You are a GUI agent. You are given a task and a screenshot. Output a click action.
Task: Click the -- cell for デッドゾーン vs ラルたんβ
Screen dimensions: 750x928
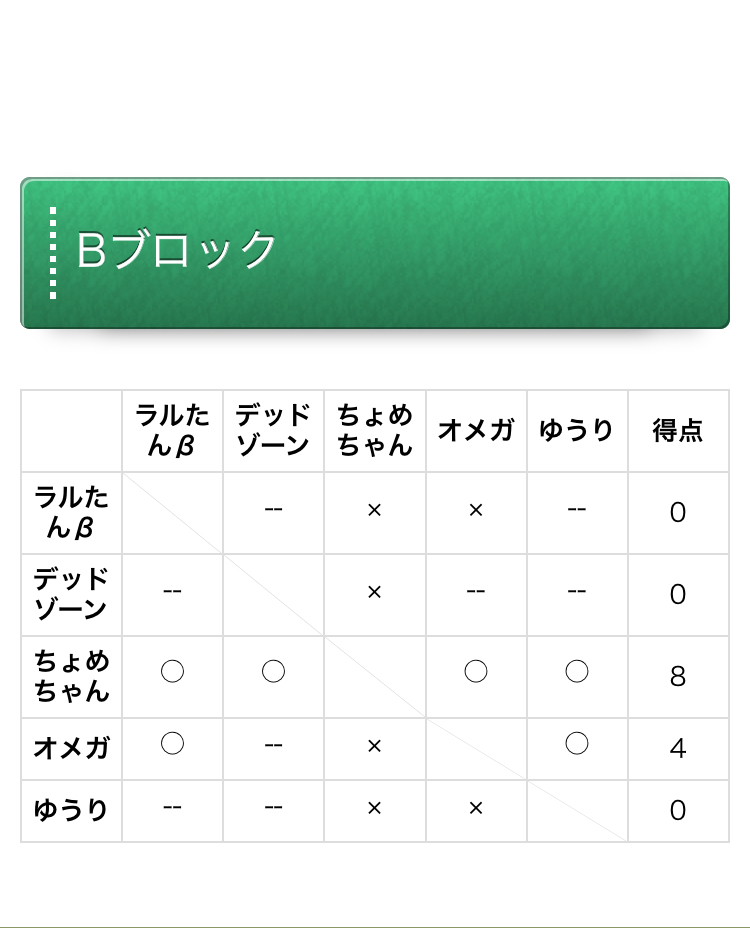(172, 591)
